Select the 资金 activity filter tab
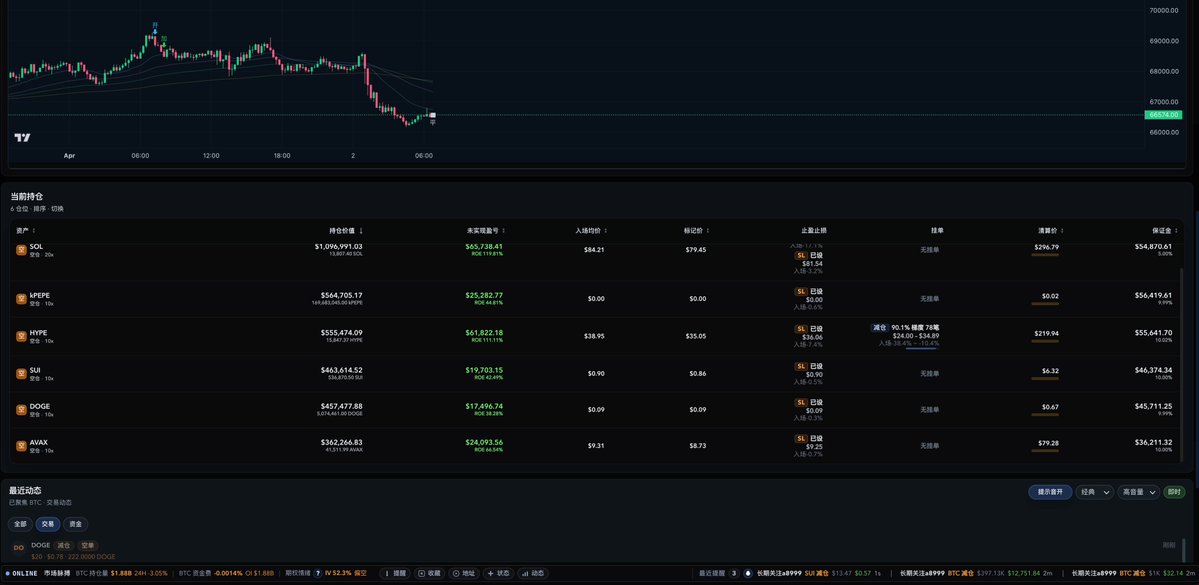Image resolution: width=1199 pixels, height=585 pixels. 75,525
